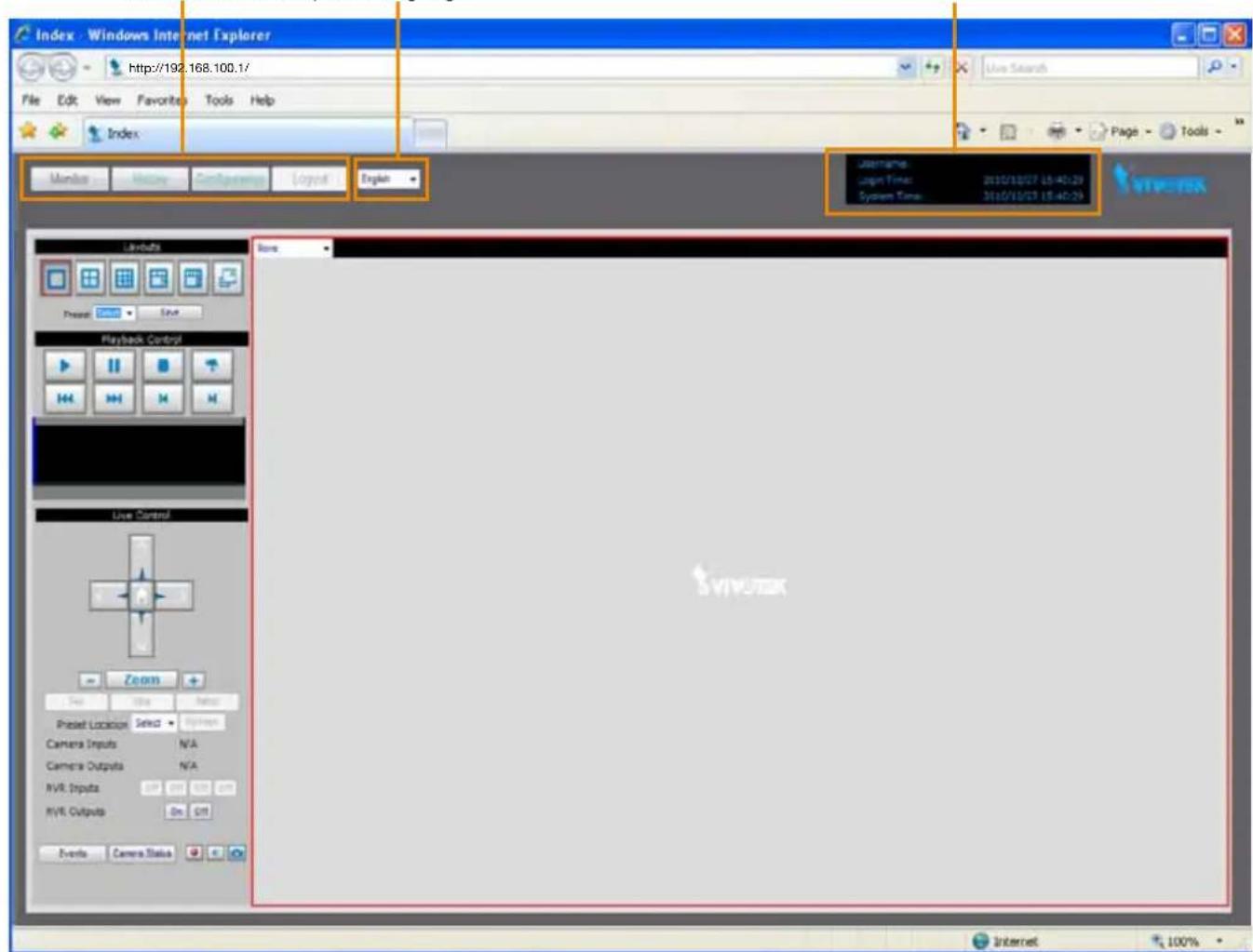The height and width of the screenshot is (952, 1253).
Task: Zoom in with the plus button
Action: (194, 680)
